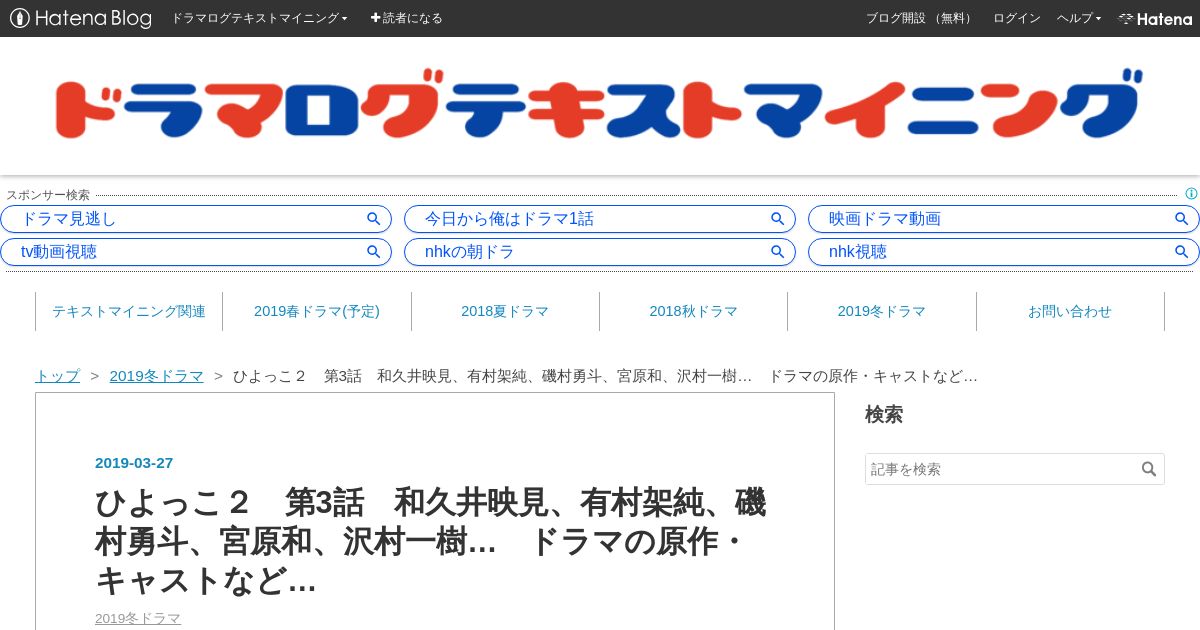
Task: Select the ドラマ見逃し sponsored search
Action: (x=196, y=219)
